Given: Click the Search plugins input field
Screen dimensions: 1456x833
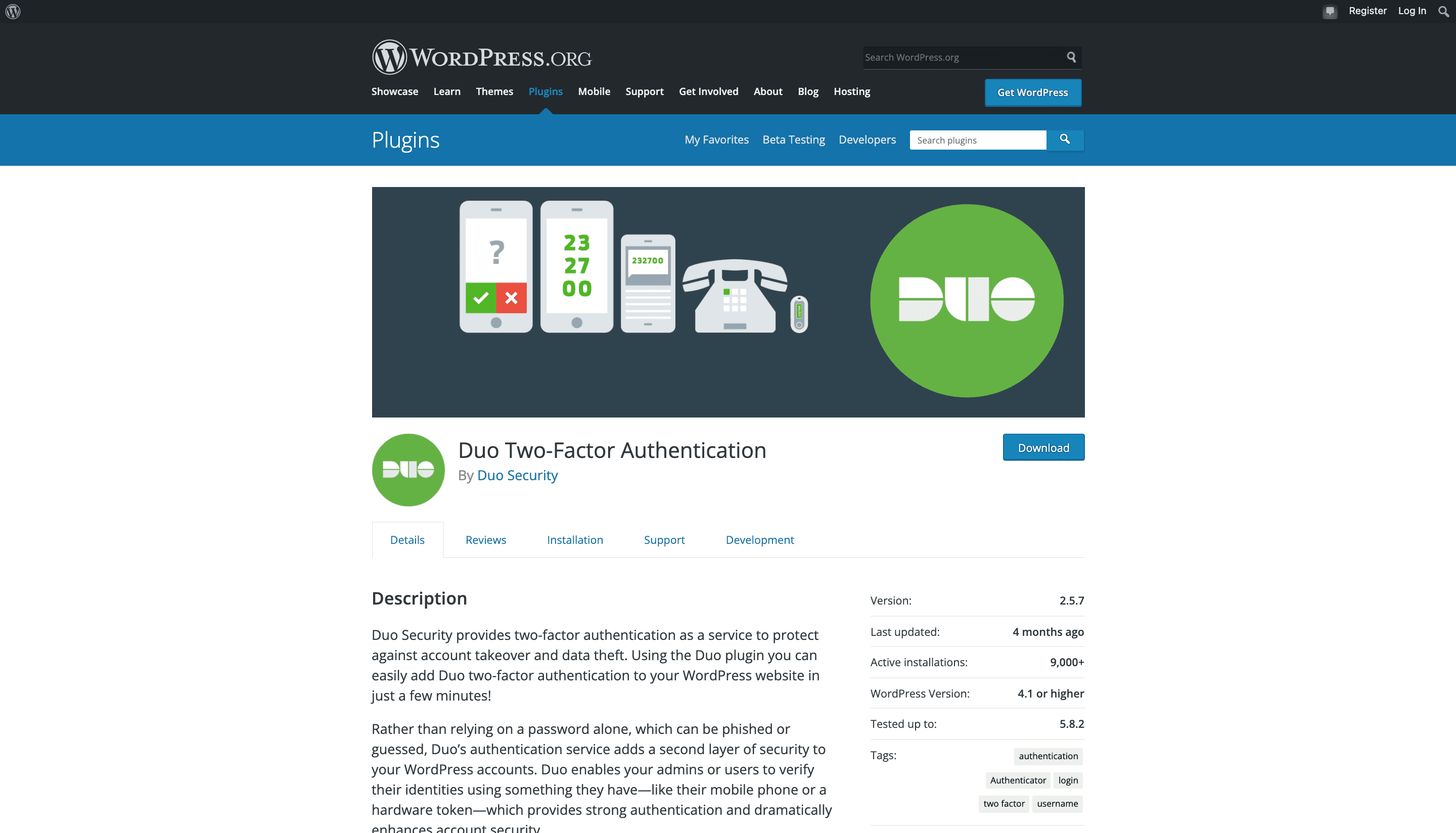Looking at the screenshot, I should (979, 140).
